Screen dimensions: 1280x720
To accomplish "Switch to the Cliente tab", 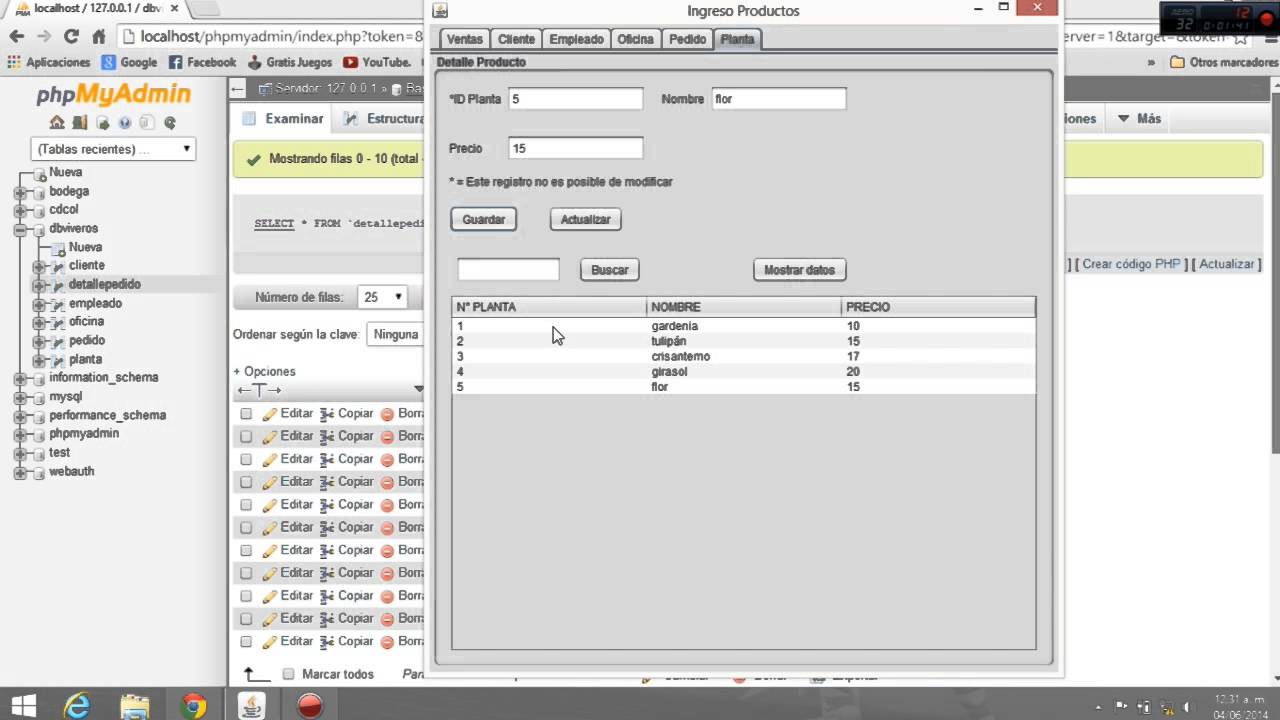I will click(516, 39).
